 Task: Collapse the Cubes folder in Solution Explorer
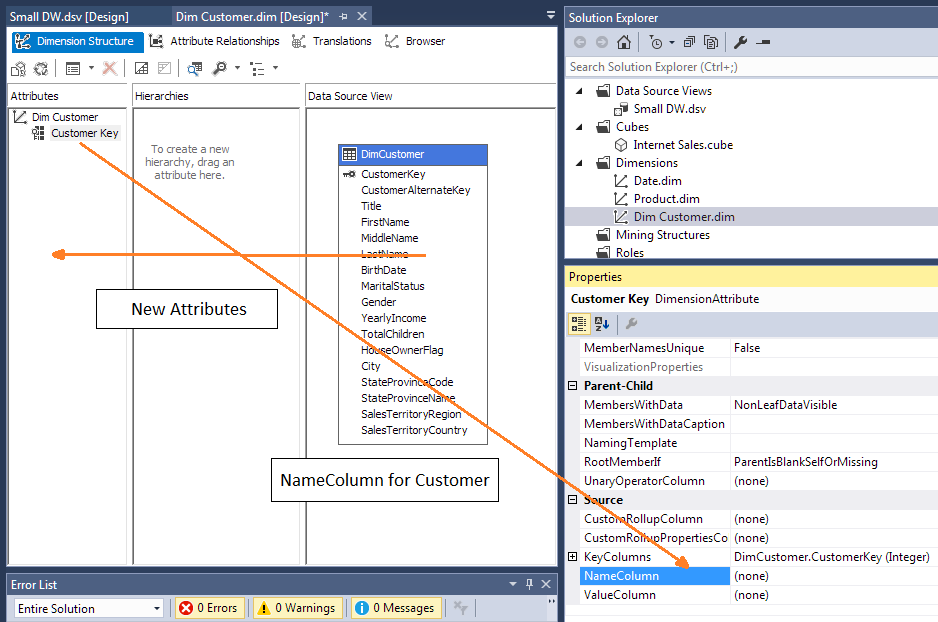tap(582, 127)
